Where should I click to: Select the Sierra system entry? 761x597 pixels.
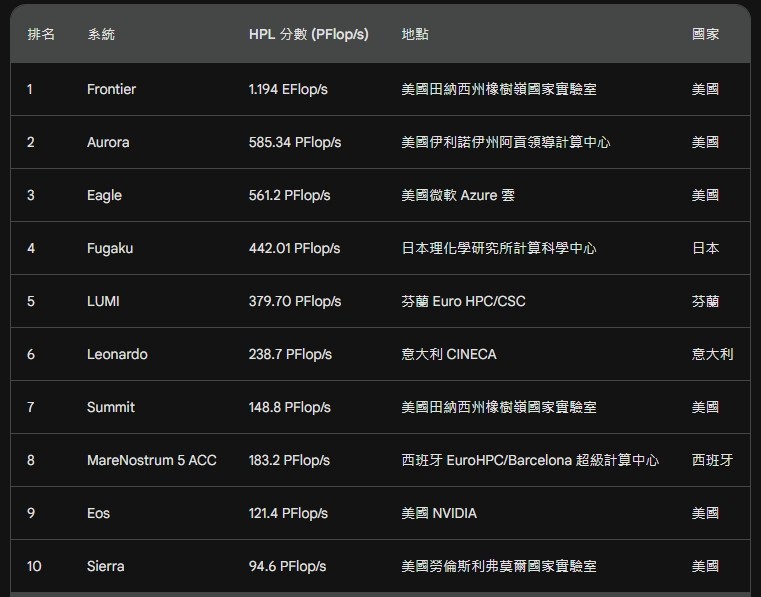[x=106, y=566]
